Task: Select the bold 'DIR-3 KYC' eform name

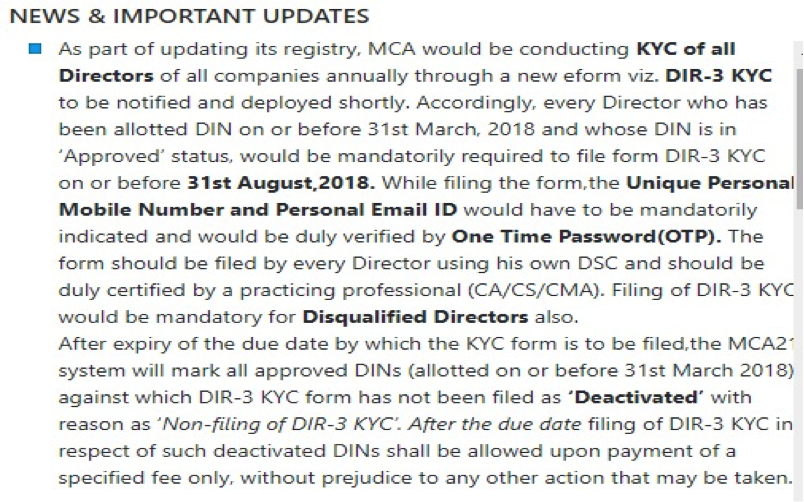Action: click(x=718, y=76)
